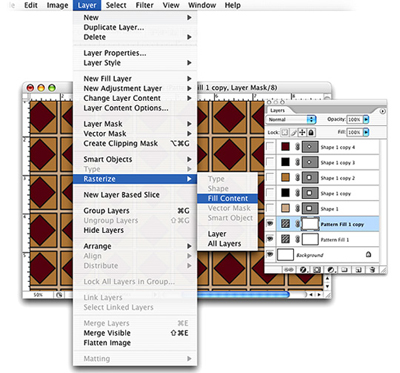The image size is (400, 373).
Task: Click the Fill percentage field
Action: coord(354,132)
